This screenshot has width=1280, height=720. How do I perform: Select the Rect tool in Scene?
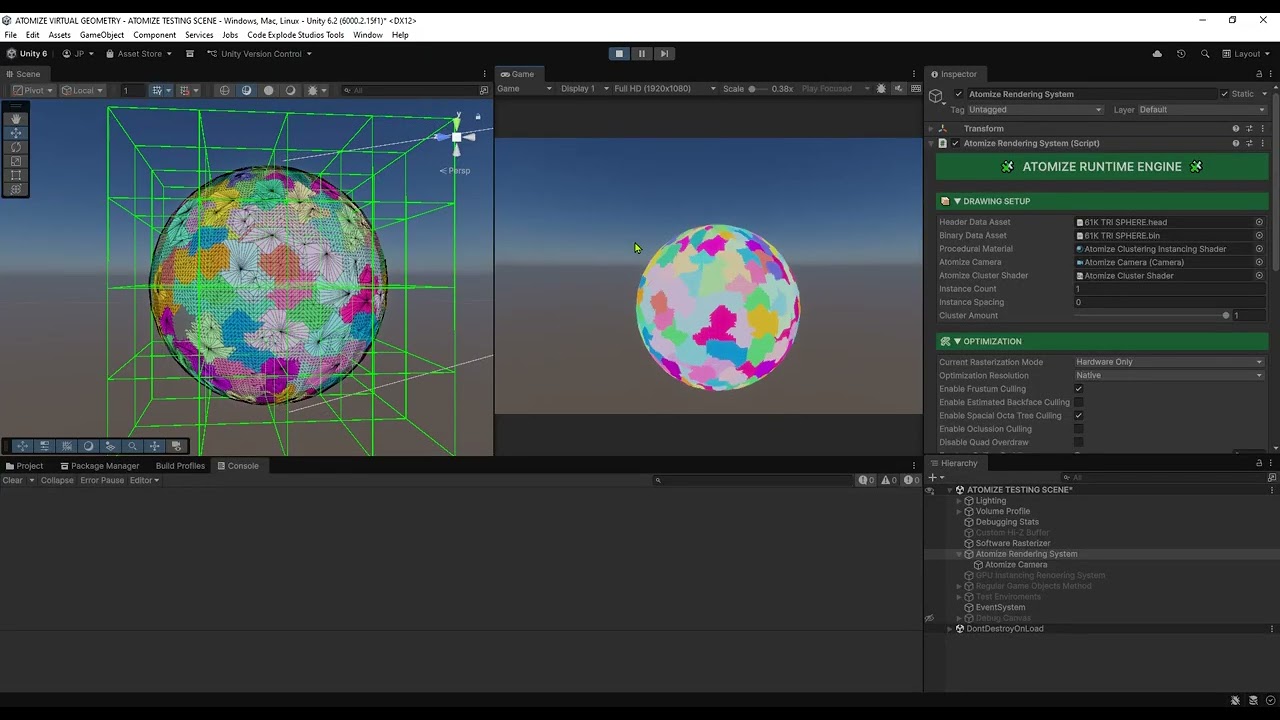point(16,175)
